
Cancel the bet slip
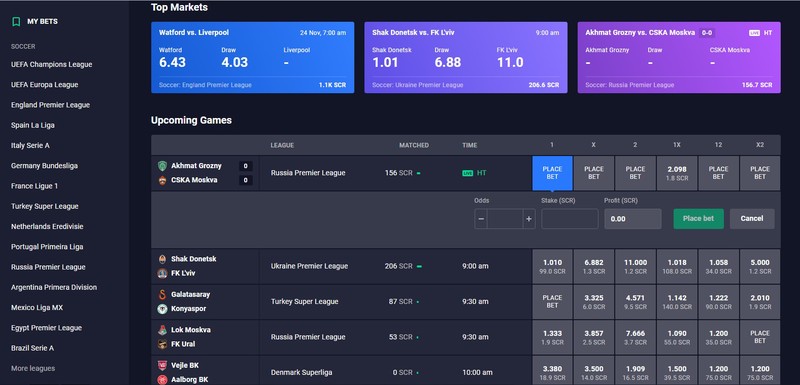(752, 218)
